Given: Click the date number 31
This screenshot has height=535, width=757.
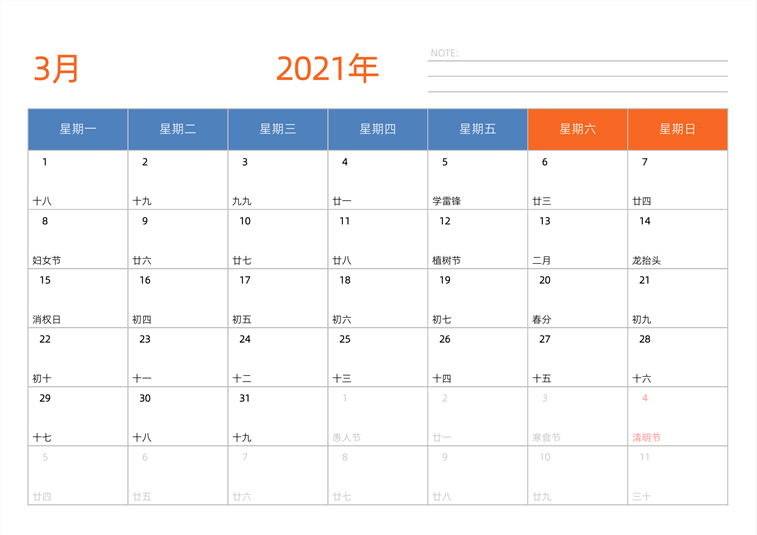Looking at the screenshot, I should 245,398.
